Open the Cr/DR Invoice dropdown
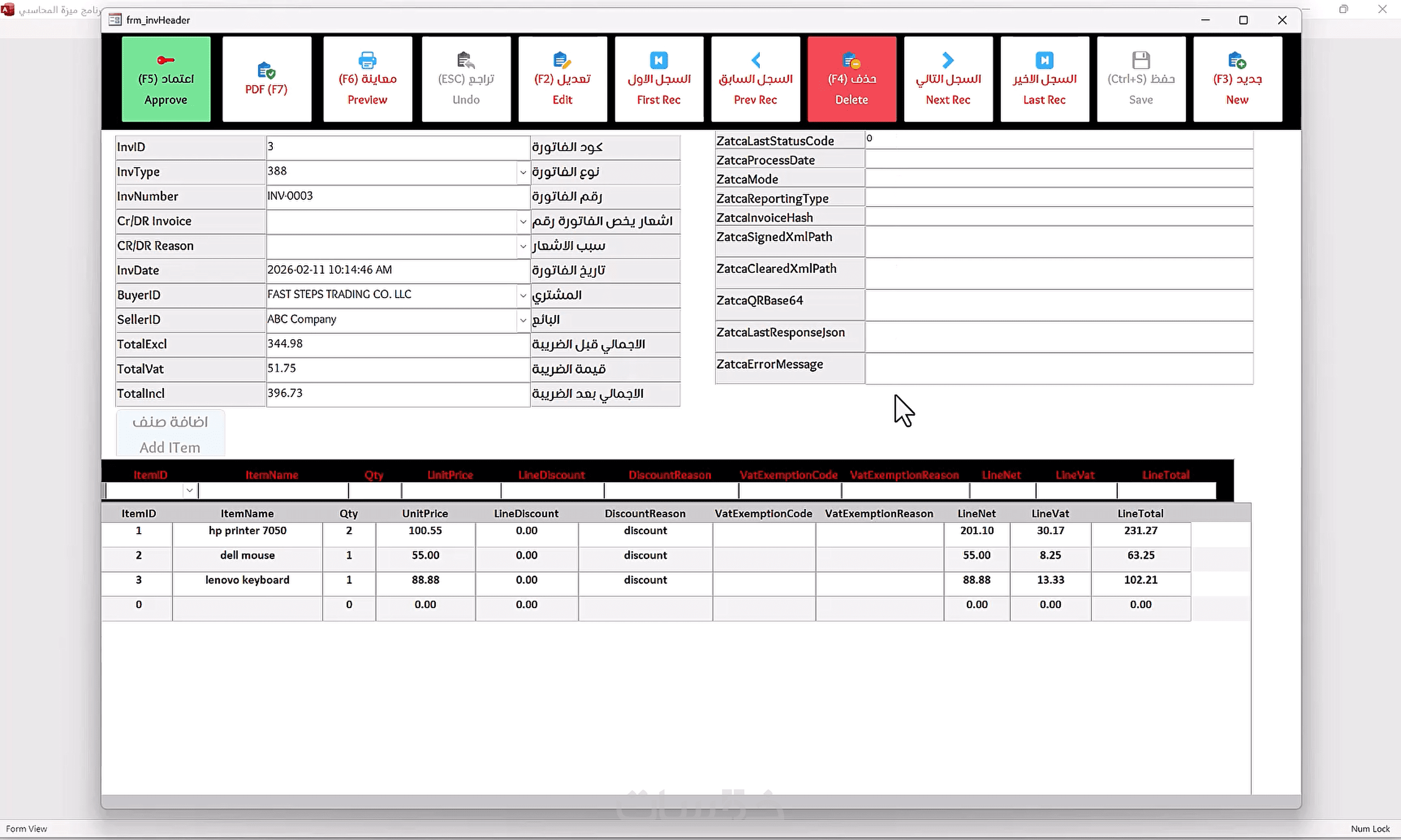Viewport: 1401px width, 840px height. click(x=523, y=221)
